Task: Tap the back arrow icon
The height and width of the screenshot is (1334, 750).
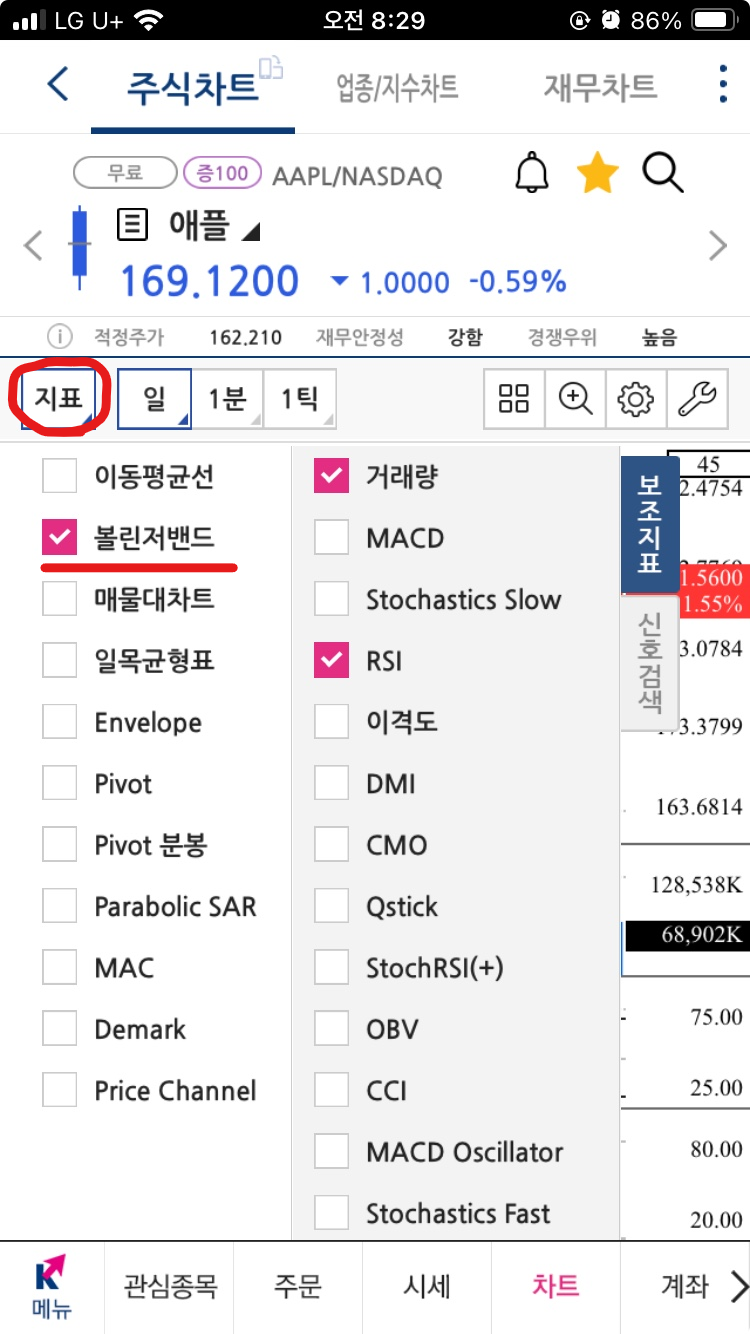Action: tap(59, 85)
